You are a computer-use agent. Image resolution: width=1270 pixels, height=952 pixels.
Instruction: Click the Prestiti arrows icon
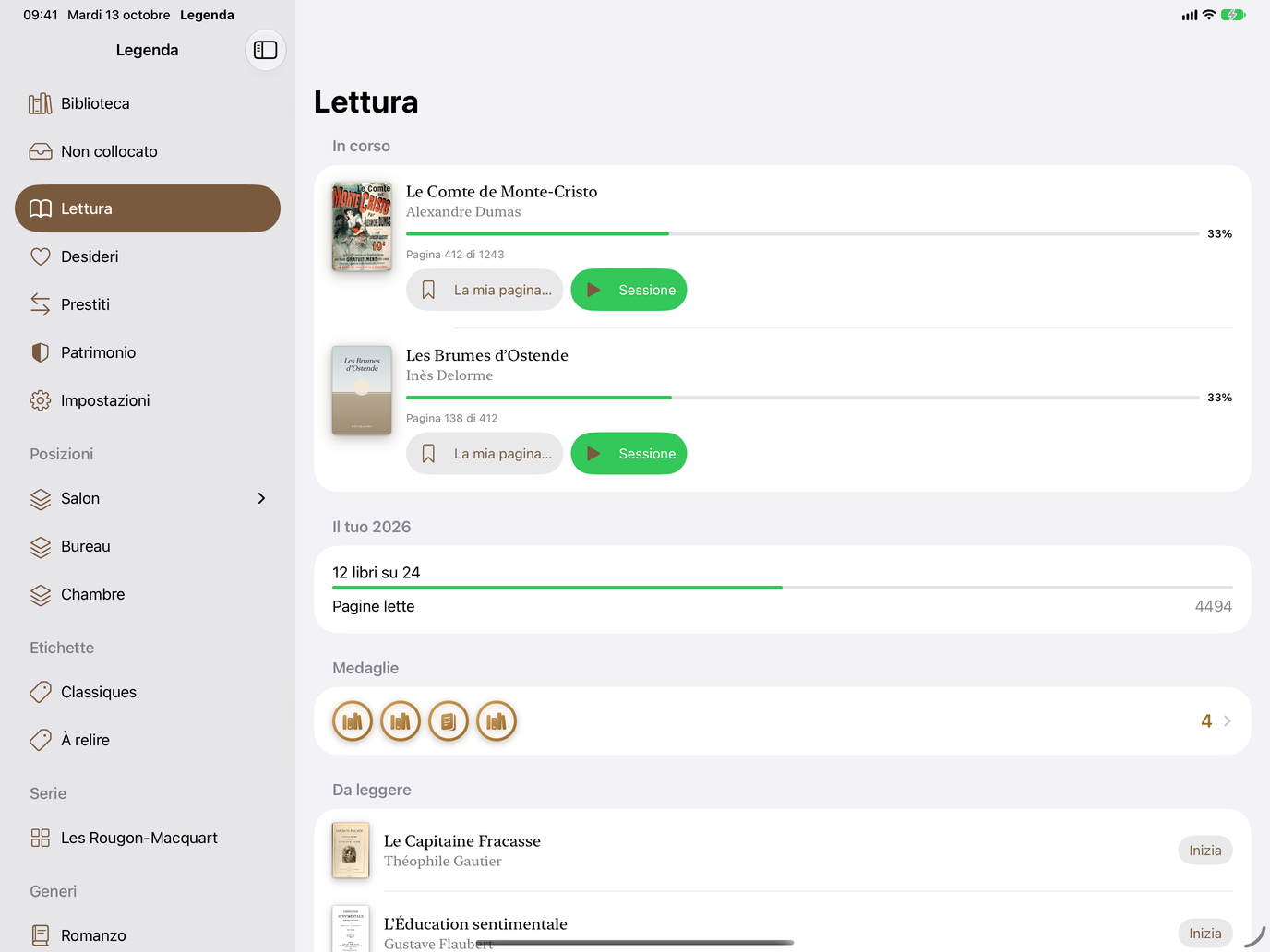(x=40, y=304)
